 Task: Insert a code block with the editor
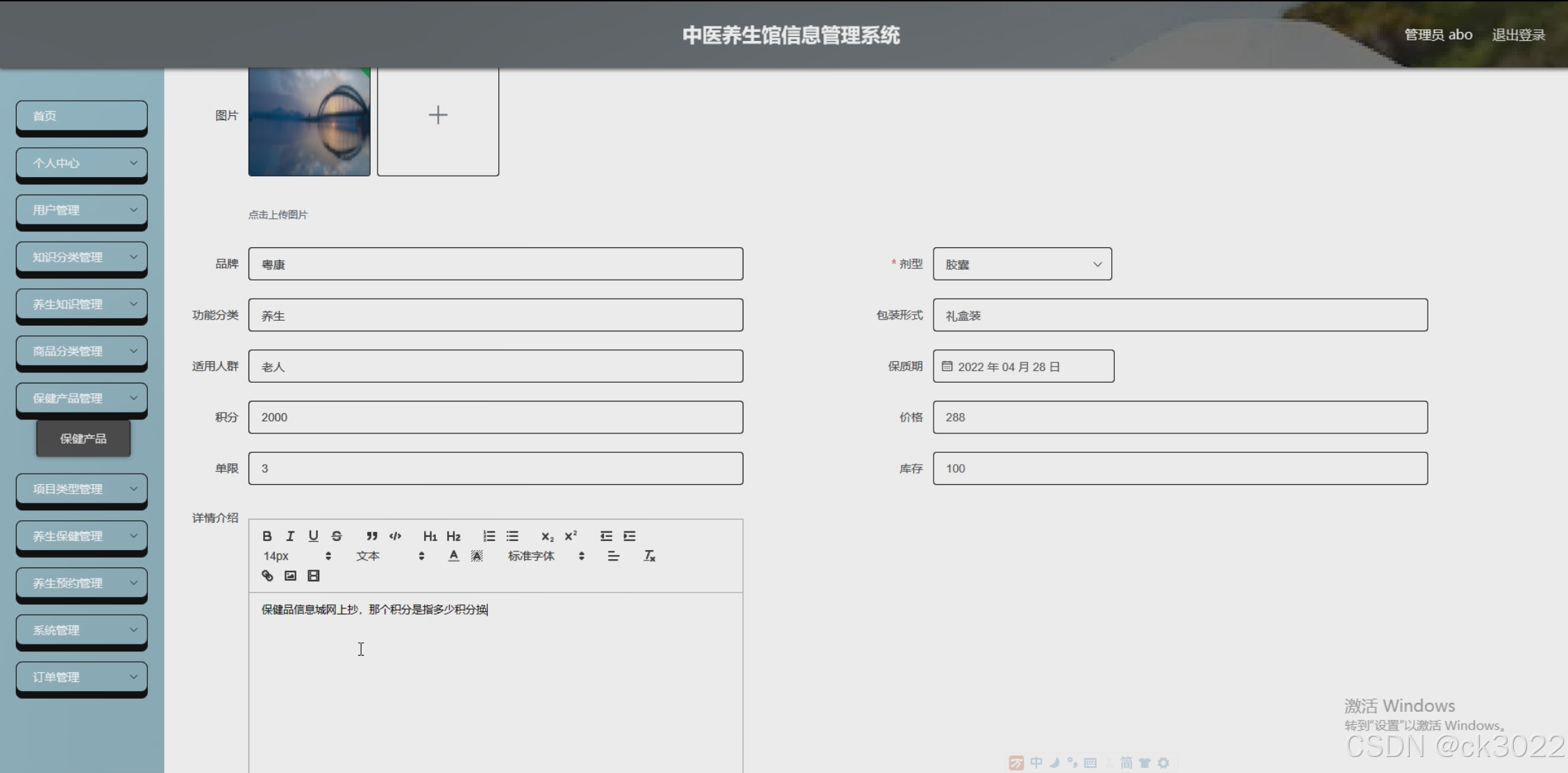click(x=396, y=536)
